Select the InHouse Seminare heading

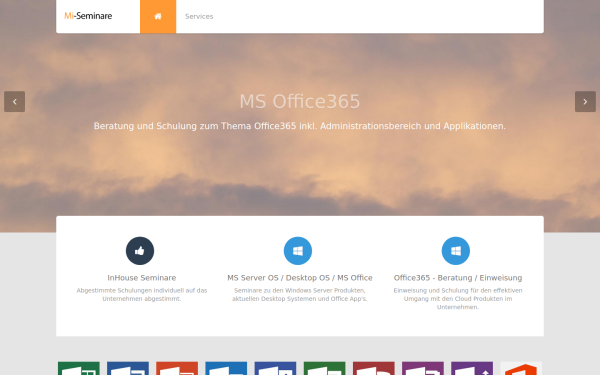[x=142, y=278]
